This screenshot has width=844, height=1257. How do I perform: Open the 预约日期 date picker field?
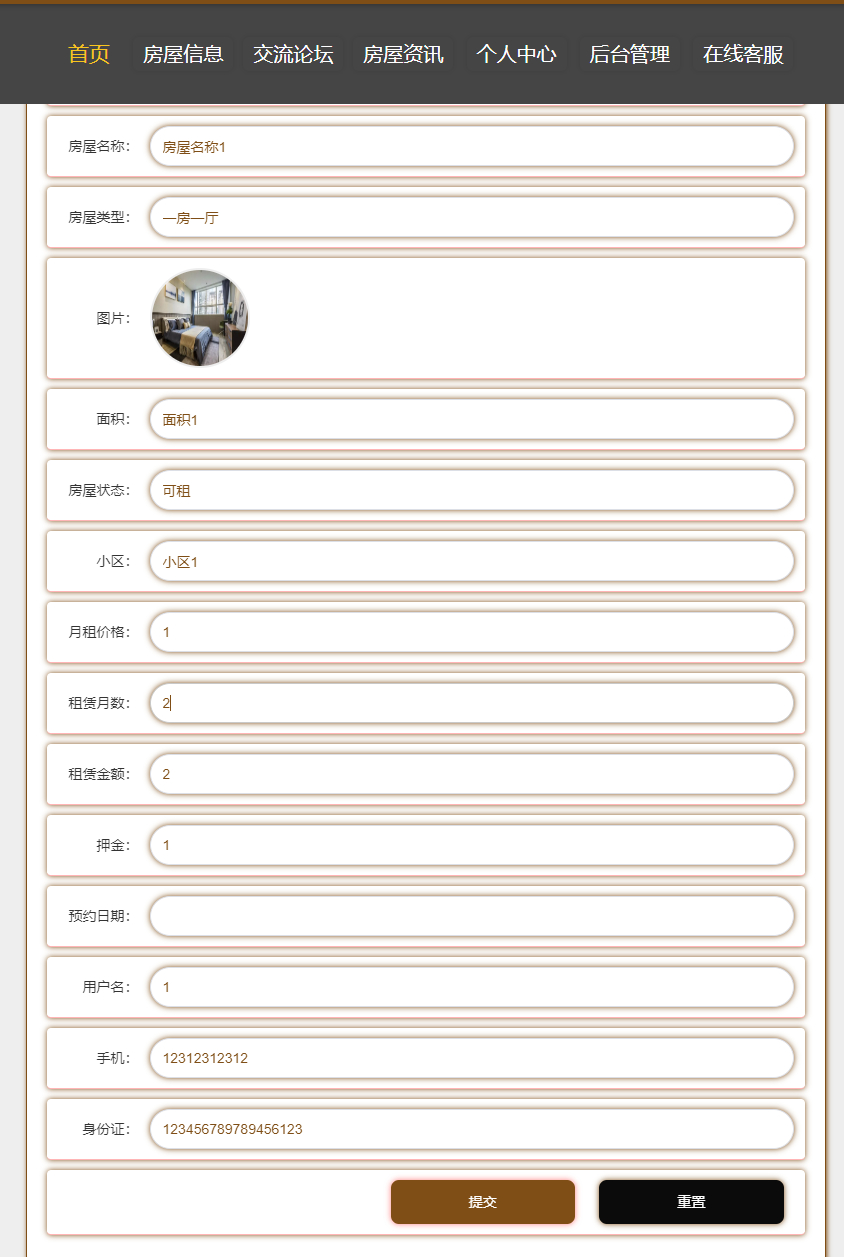point(470,916)
